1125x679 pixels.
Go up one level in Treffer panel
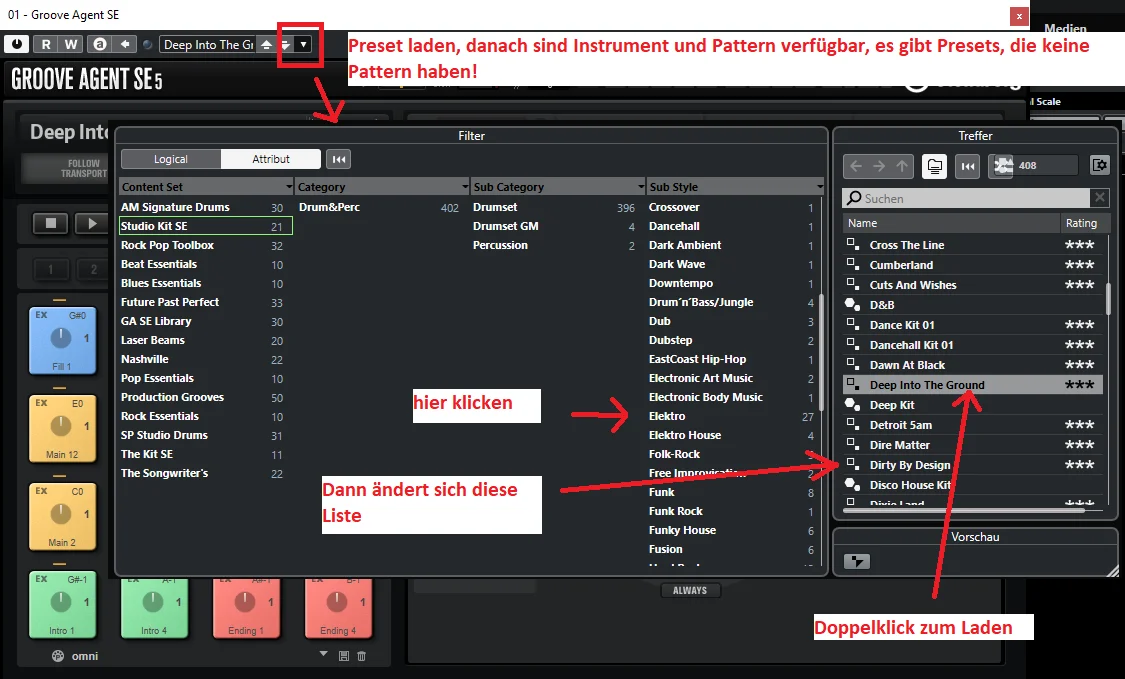click(902, 167)
